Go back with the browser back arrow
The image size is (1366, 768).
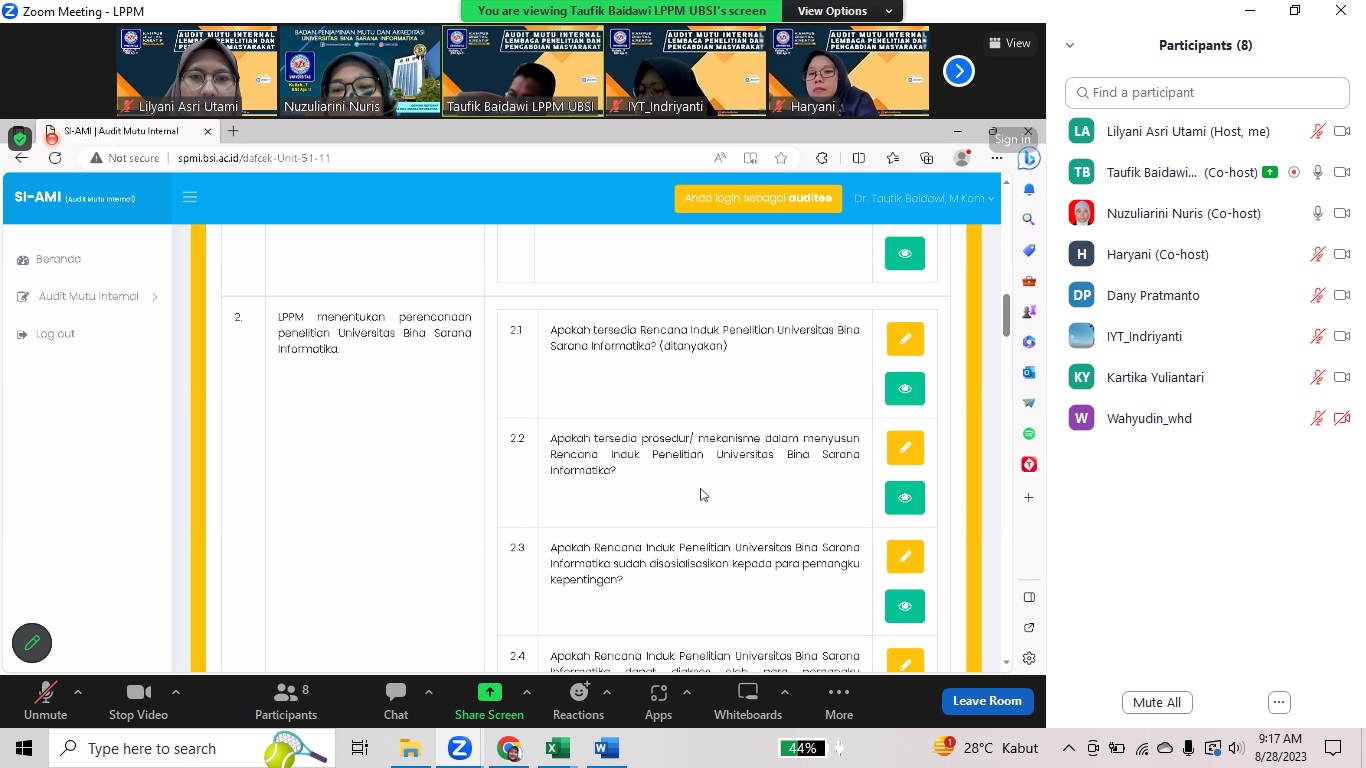tap(21, 158)
